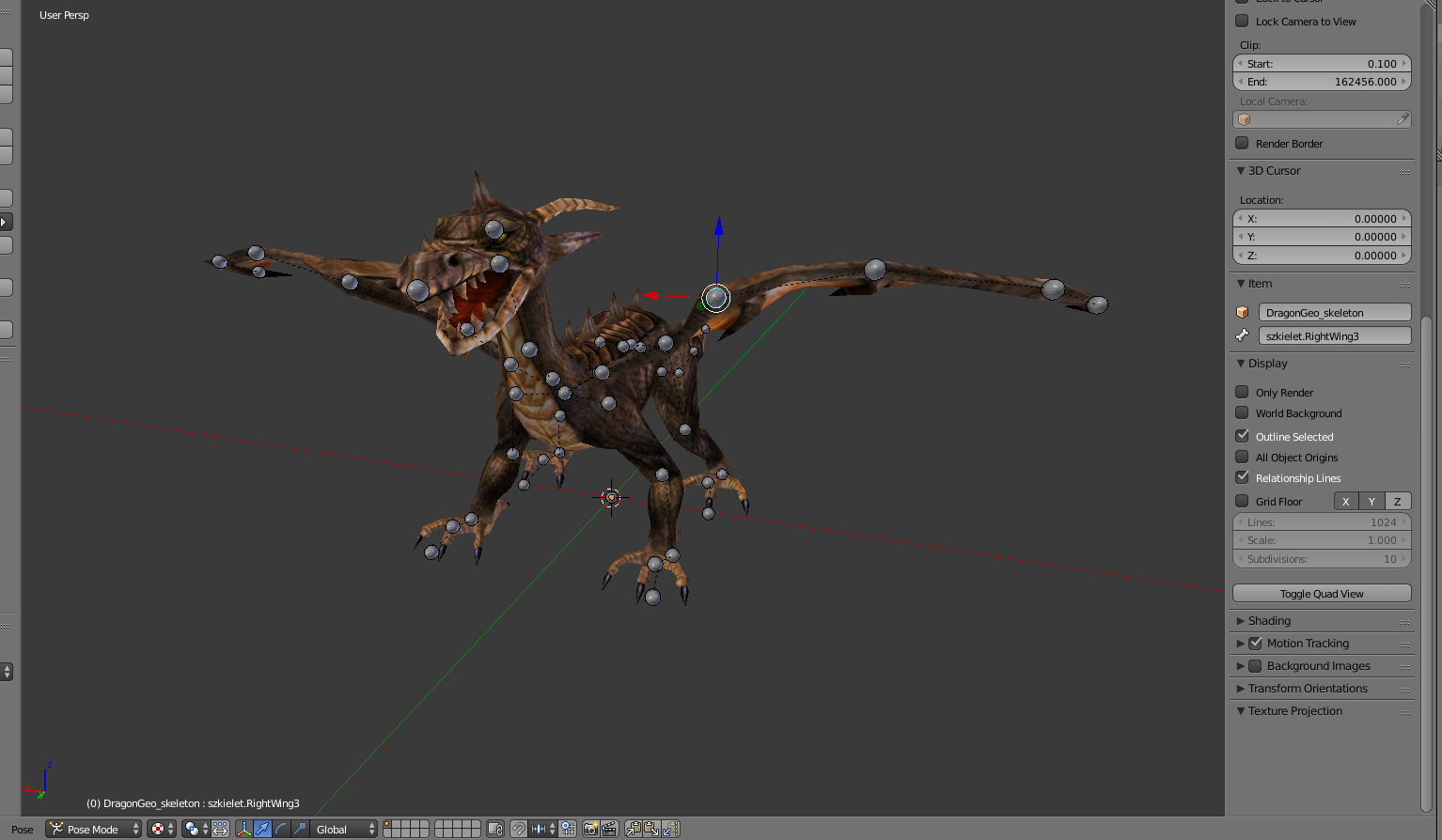Adjust the 3D Cursor X location field
Screen dimensions: 1442x840
1322,218
